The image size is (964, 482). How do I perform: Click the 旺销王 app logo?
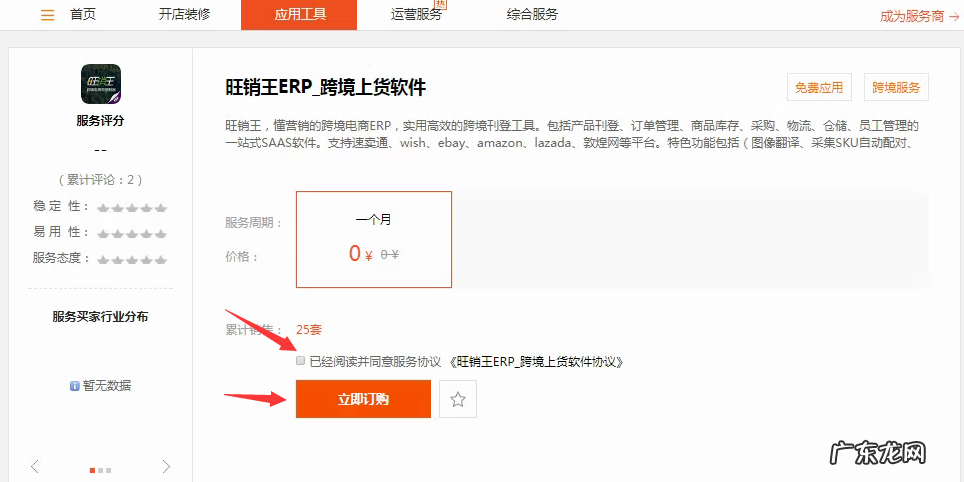point(101,84)
